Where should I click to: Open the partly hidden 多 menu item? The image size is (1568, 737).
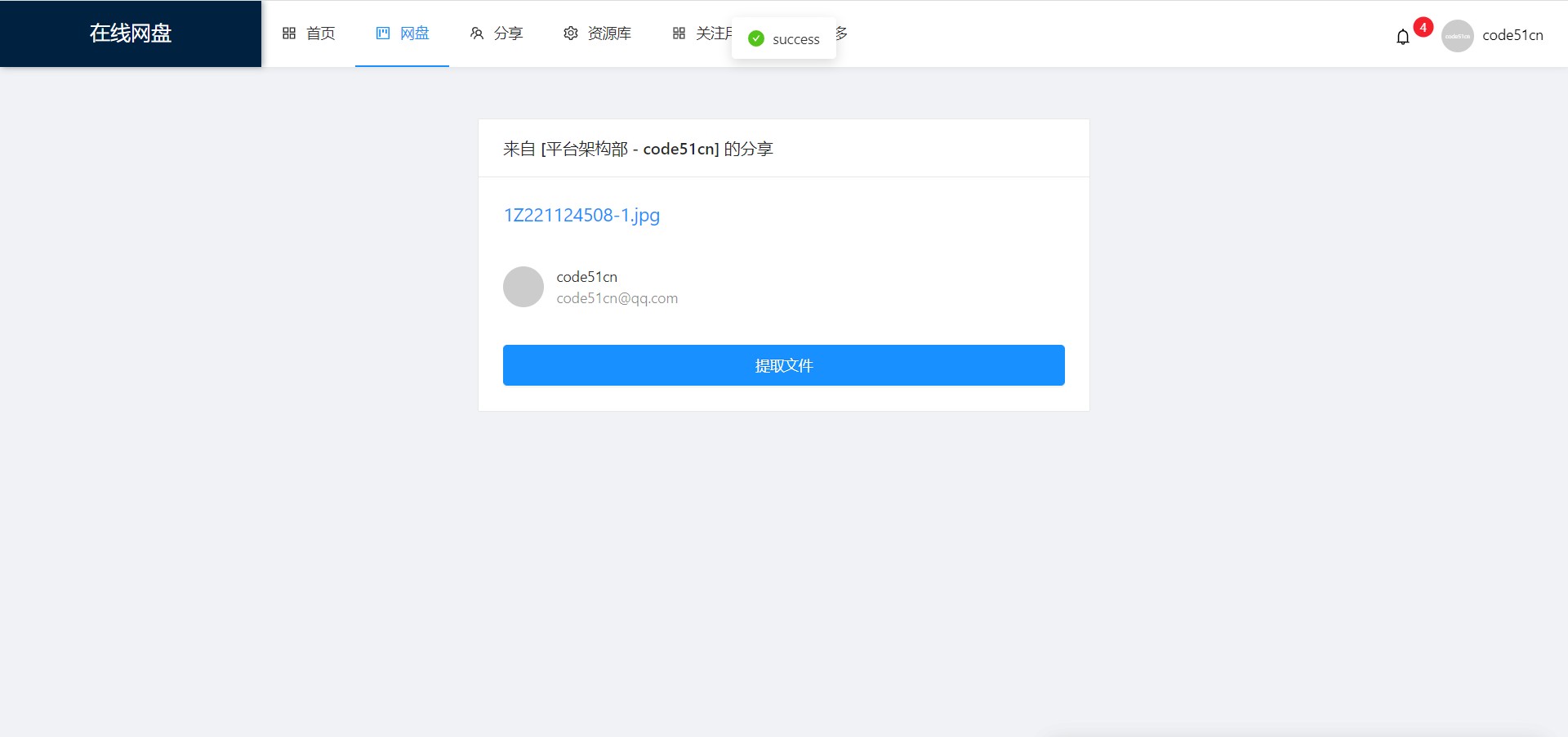842,33
